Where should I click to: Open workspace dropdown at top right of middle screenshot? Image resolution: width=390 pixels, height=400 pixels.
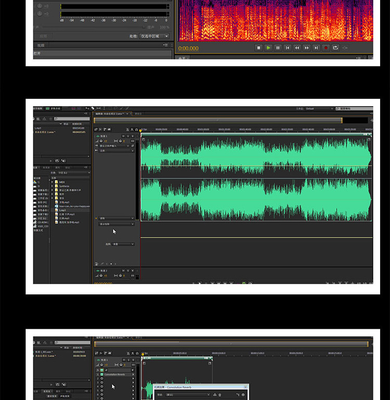coord(319,109)
